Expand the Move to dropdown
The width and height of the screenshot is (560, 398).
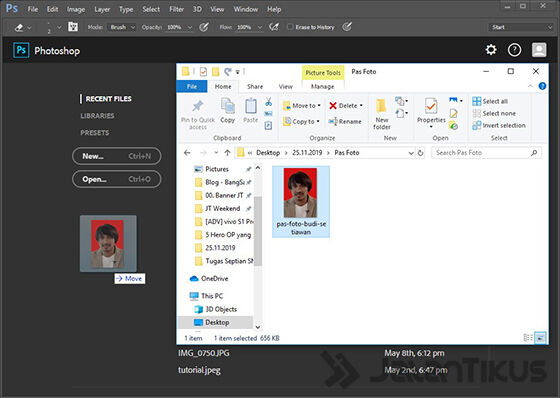tap(319, 106)
